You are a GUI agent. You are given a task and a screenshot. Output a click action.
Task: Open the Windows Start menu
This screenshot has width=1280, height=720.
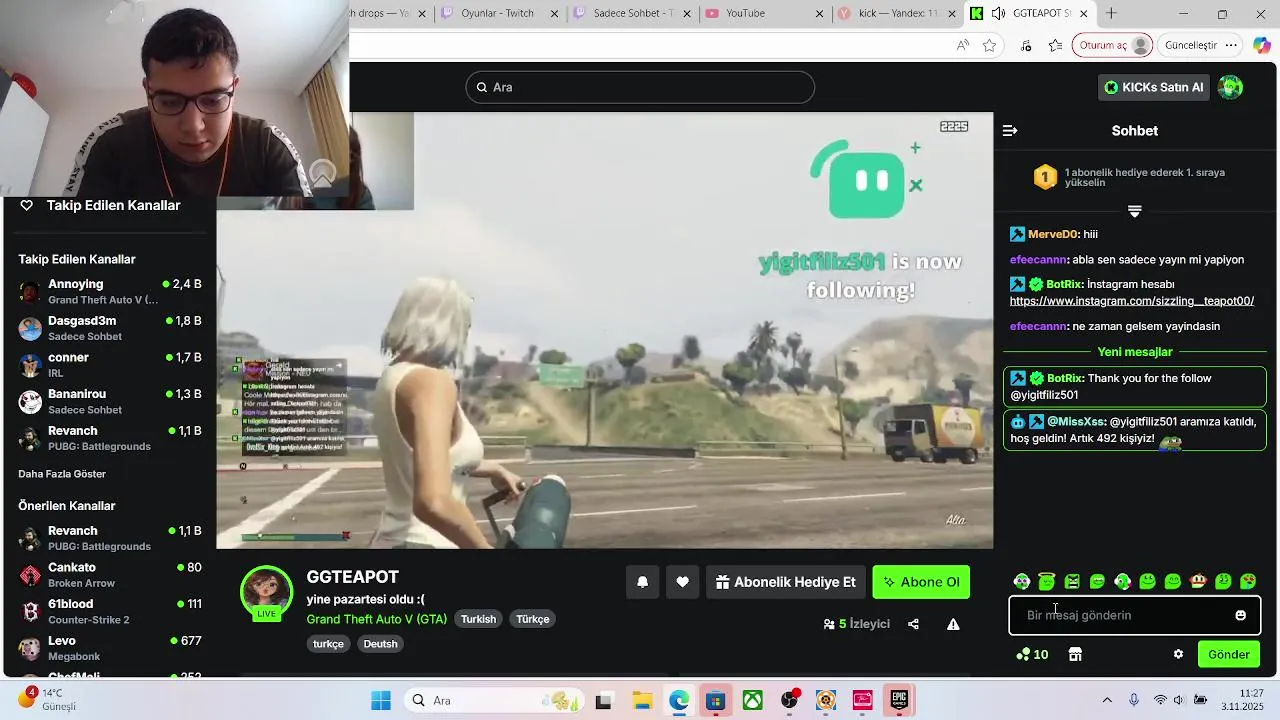click(x=381, y=700)
